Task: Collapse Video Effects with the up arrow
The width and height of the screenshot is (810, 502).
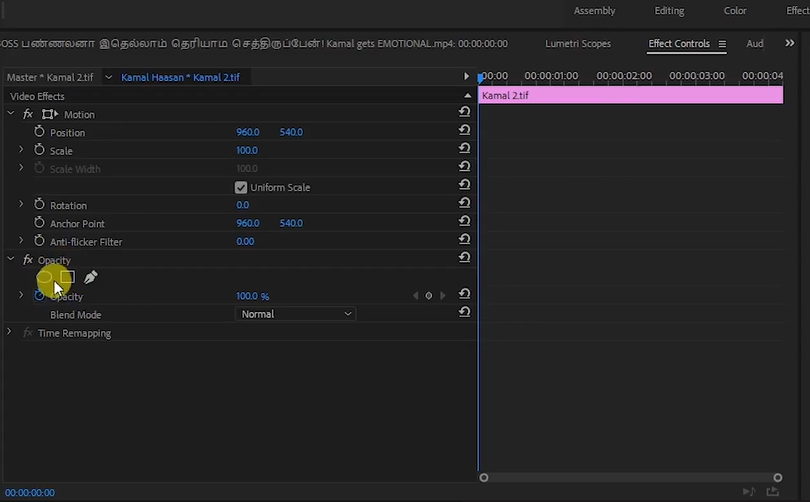Action: coord(468,96)
